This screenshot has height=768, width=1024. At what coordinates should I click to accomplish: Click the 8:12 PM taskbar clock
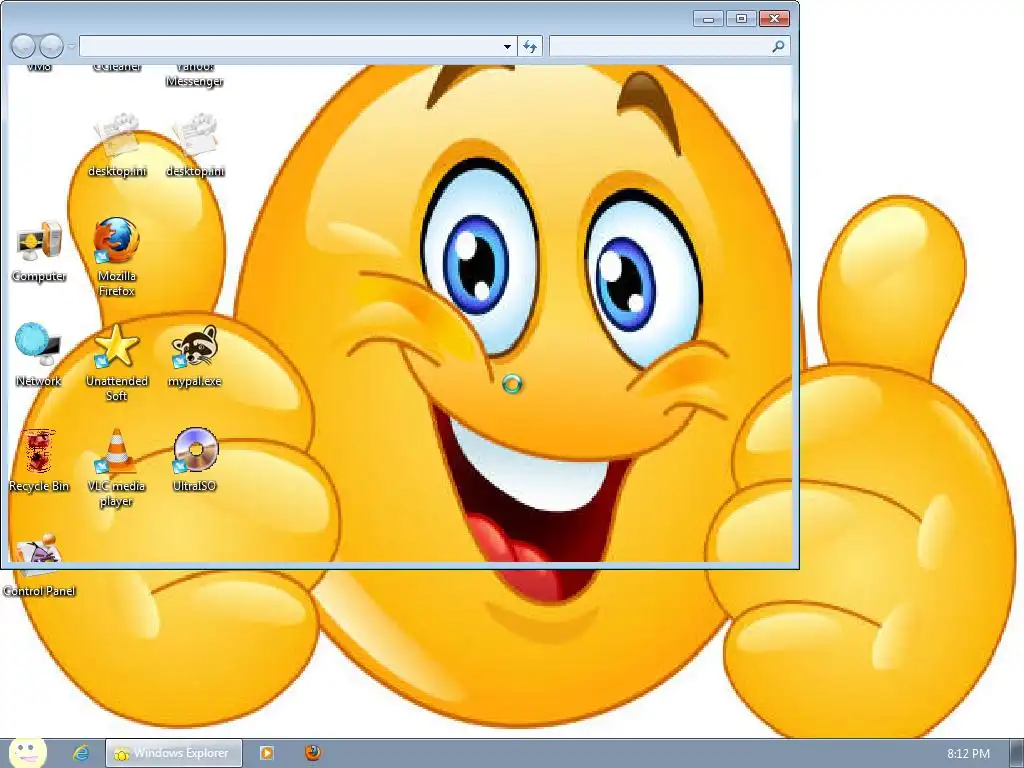968,754
